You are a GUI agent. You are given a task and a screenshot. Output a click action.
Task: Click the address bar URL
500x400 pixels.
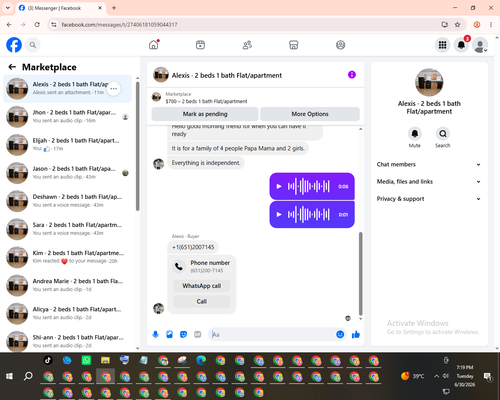point(119,25)
